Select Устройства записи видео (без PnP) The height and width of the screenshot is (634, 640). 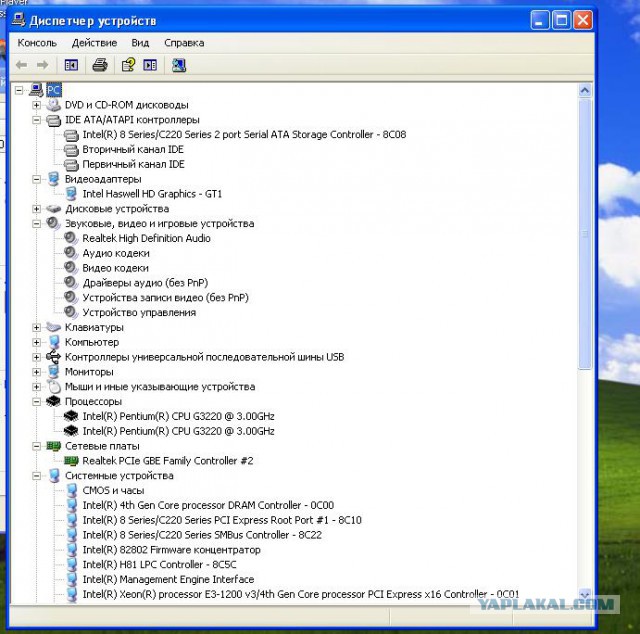pos(165,298)
